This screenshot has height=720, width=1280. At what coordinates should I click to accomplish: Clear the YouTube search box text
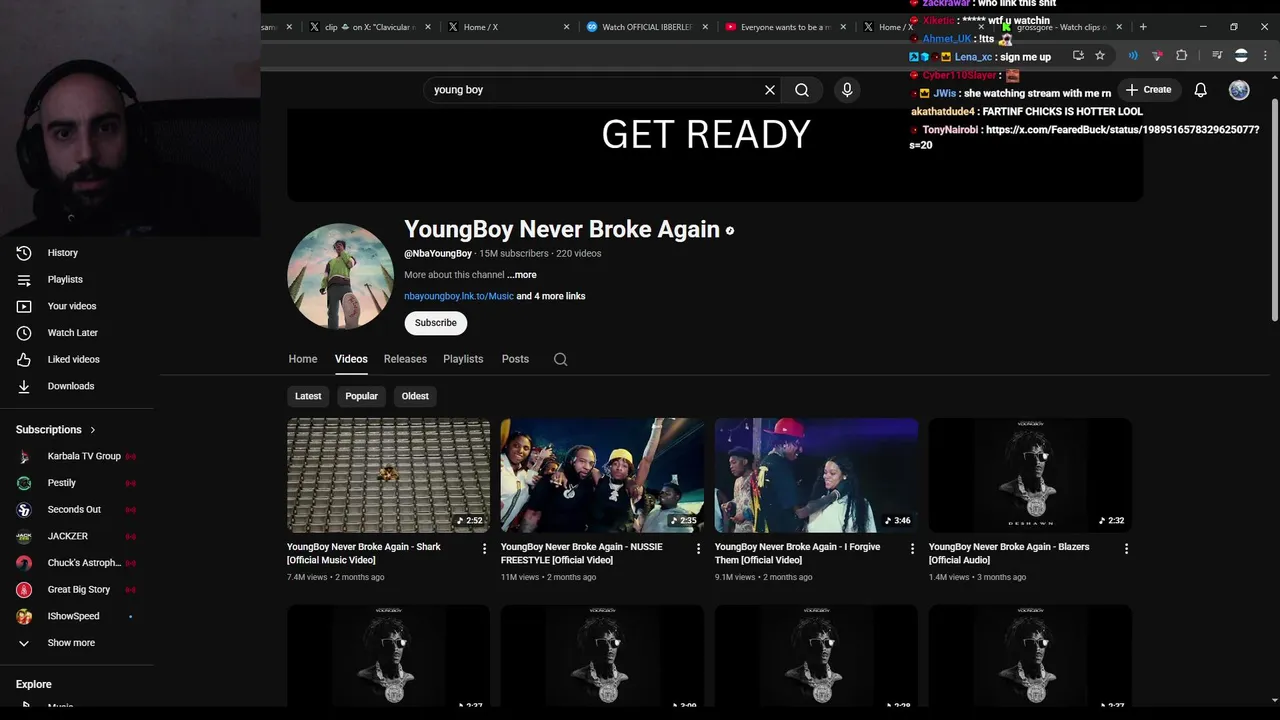coord(770,90)
